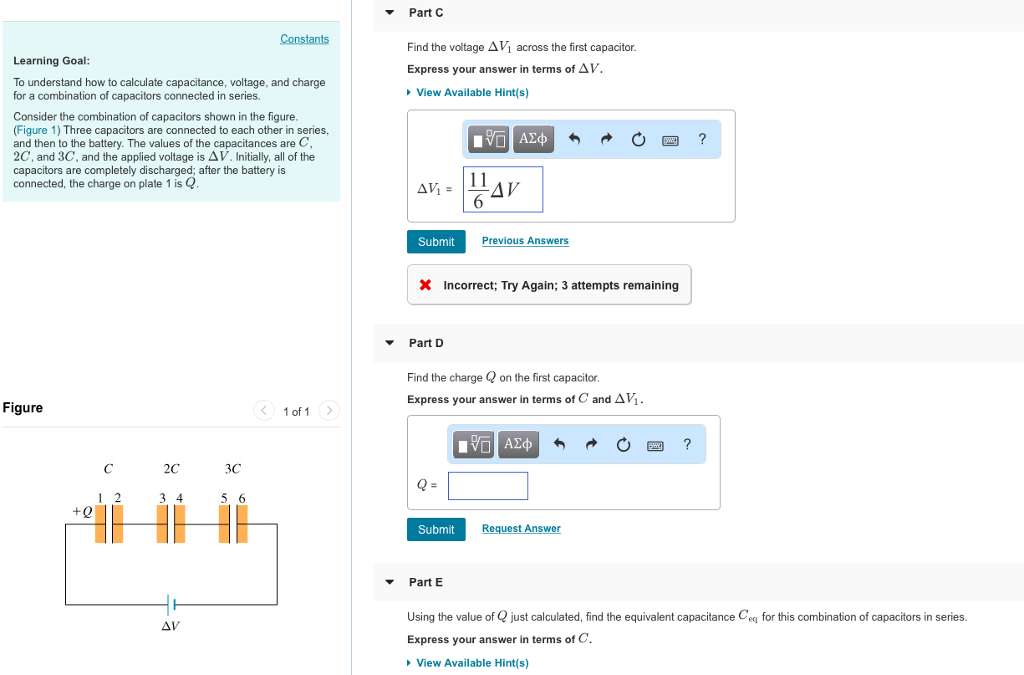
Task: Open help for Part C answer box
Action: tap(702, 140)
